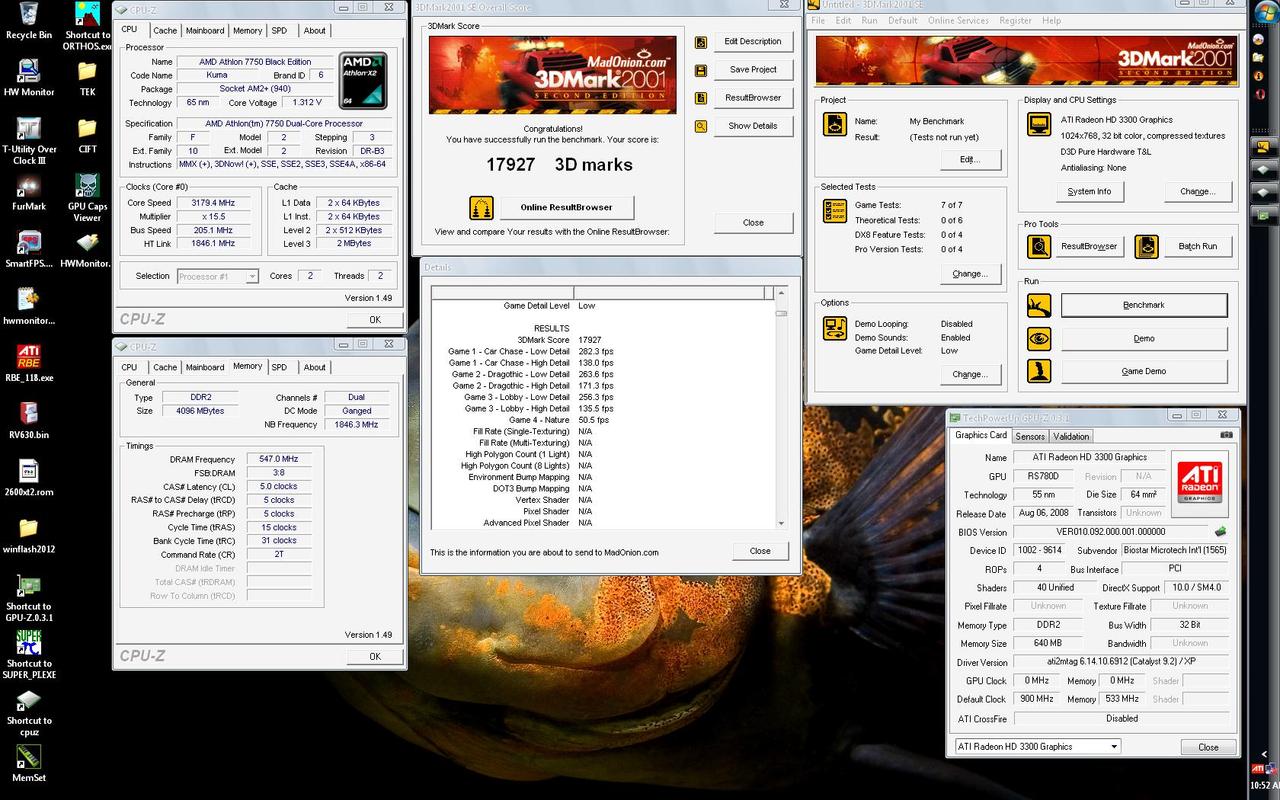Click the Edit... button in Project section

pyautogui.click(x=969, y=159)
